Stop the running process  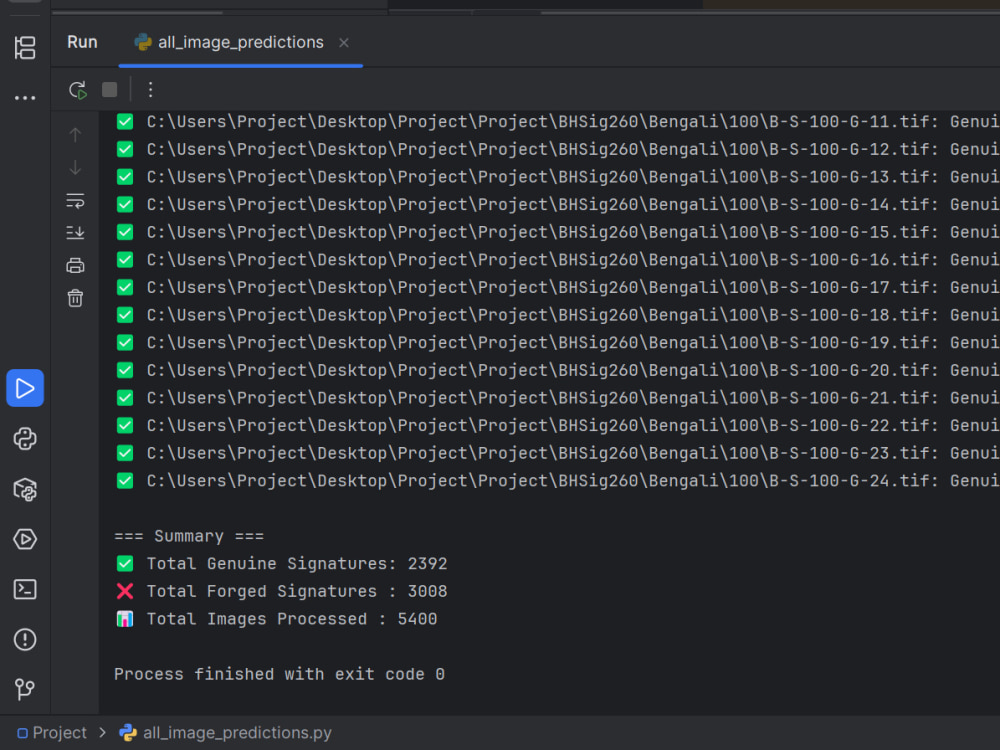coord(110,90)
